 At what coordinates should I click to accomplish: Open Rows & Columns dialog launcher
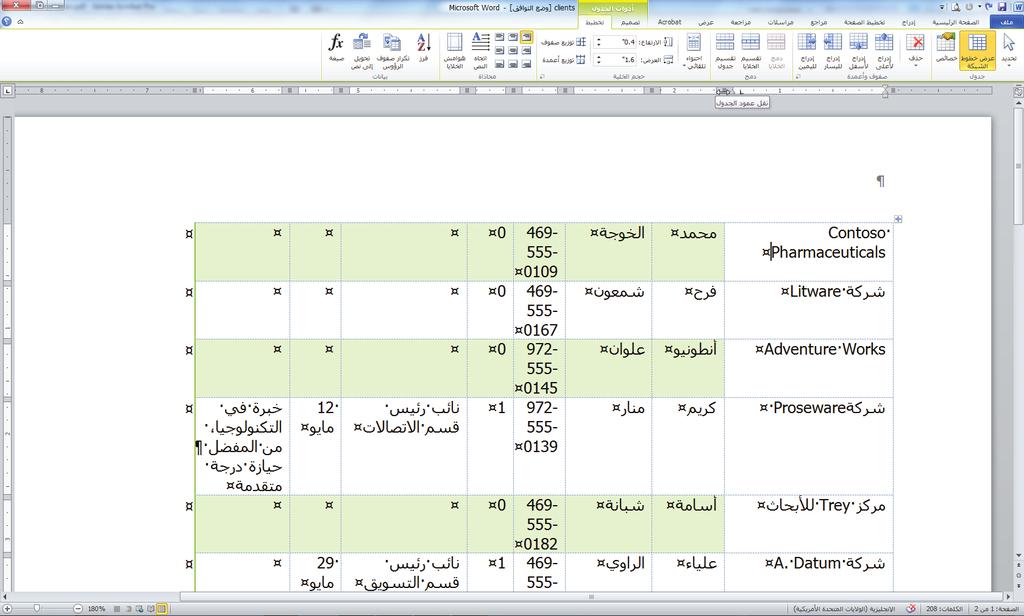click(x=797, y=76)
